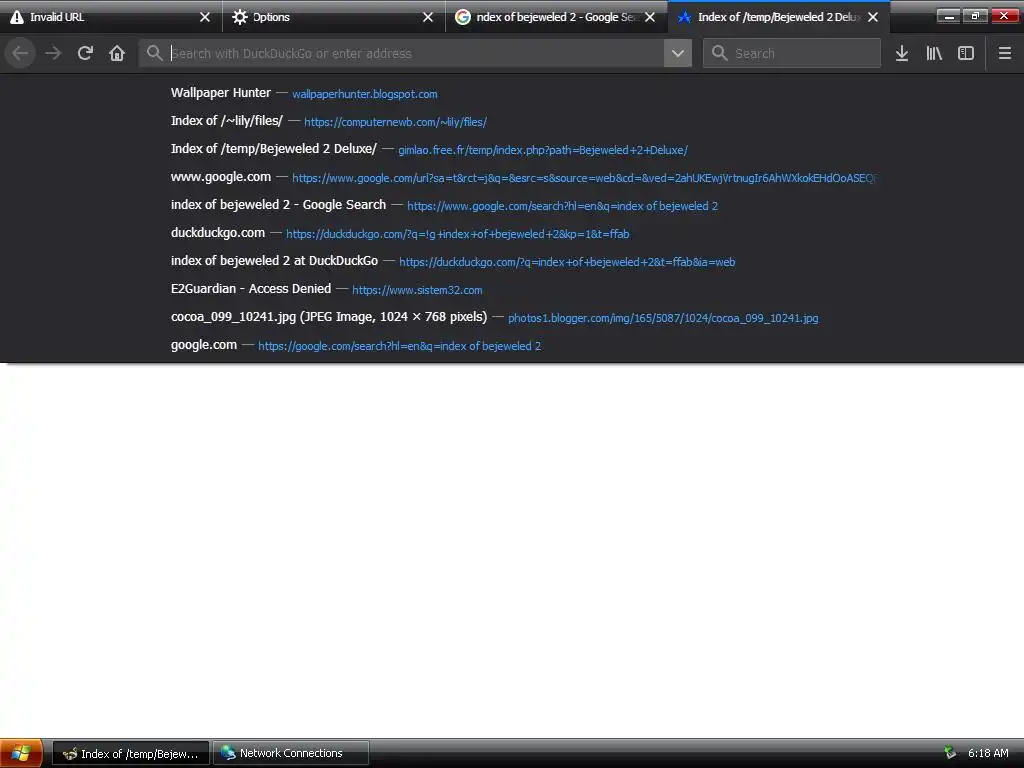Switch to the Invalid URL tab

click(111, 17)
